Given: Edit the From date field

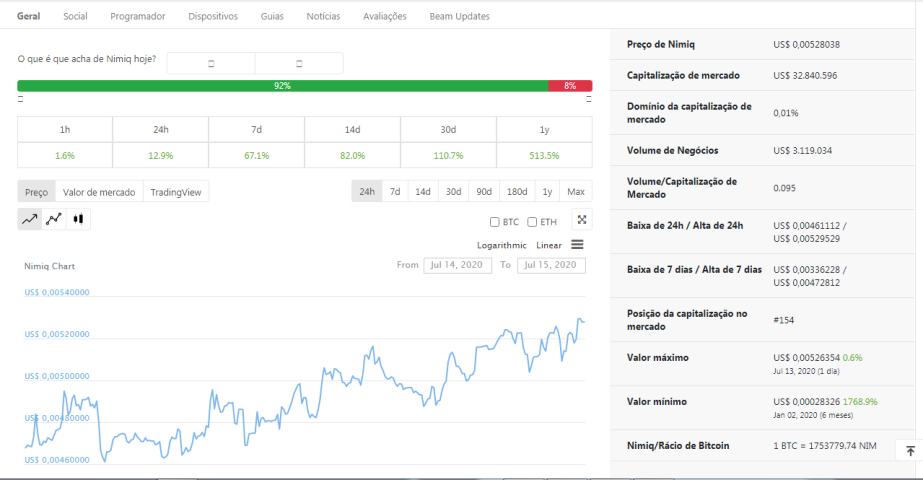Looking at the screenshot, I should pyautogui.click(x=457, y=265).
